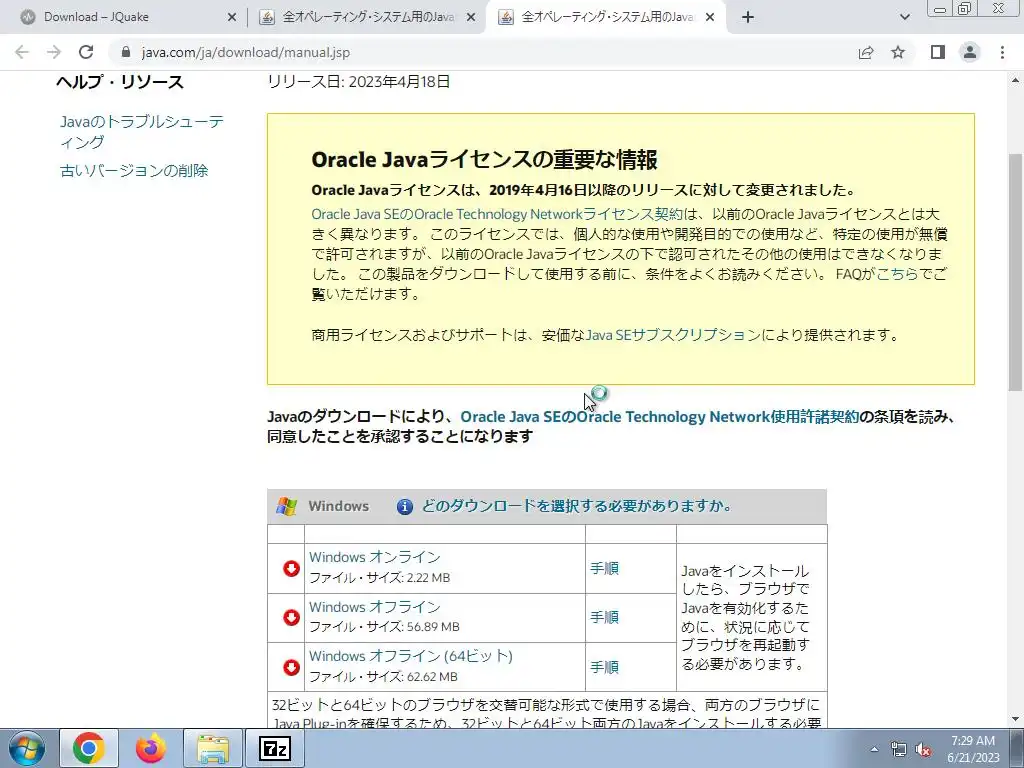This screenshot has height=768, width=1024.
Task: Open どのダウンロードを選択する必要がありますか link
Action: click(577, 506)
